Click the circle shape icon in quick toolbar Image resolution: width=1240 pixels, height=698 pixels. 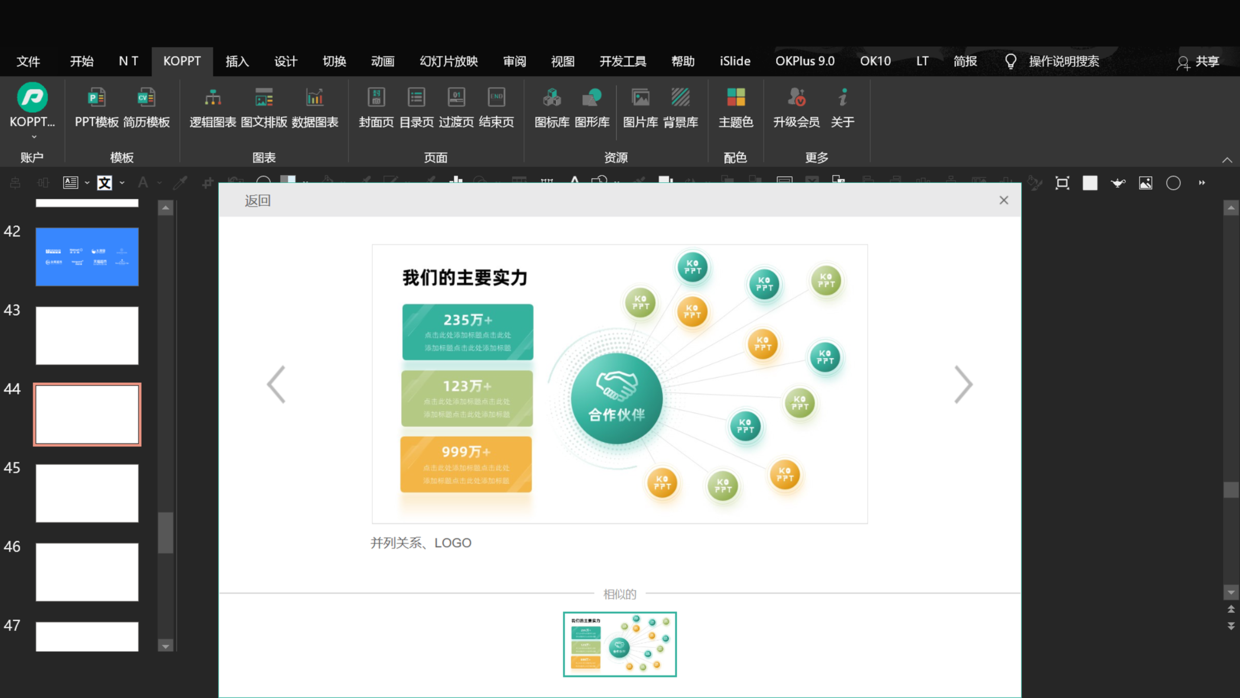[1174, 183]
